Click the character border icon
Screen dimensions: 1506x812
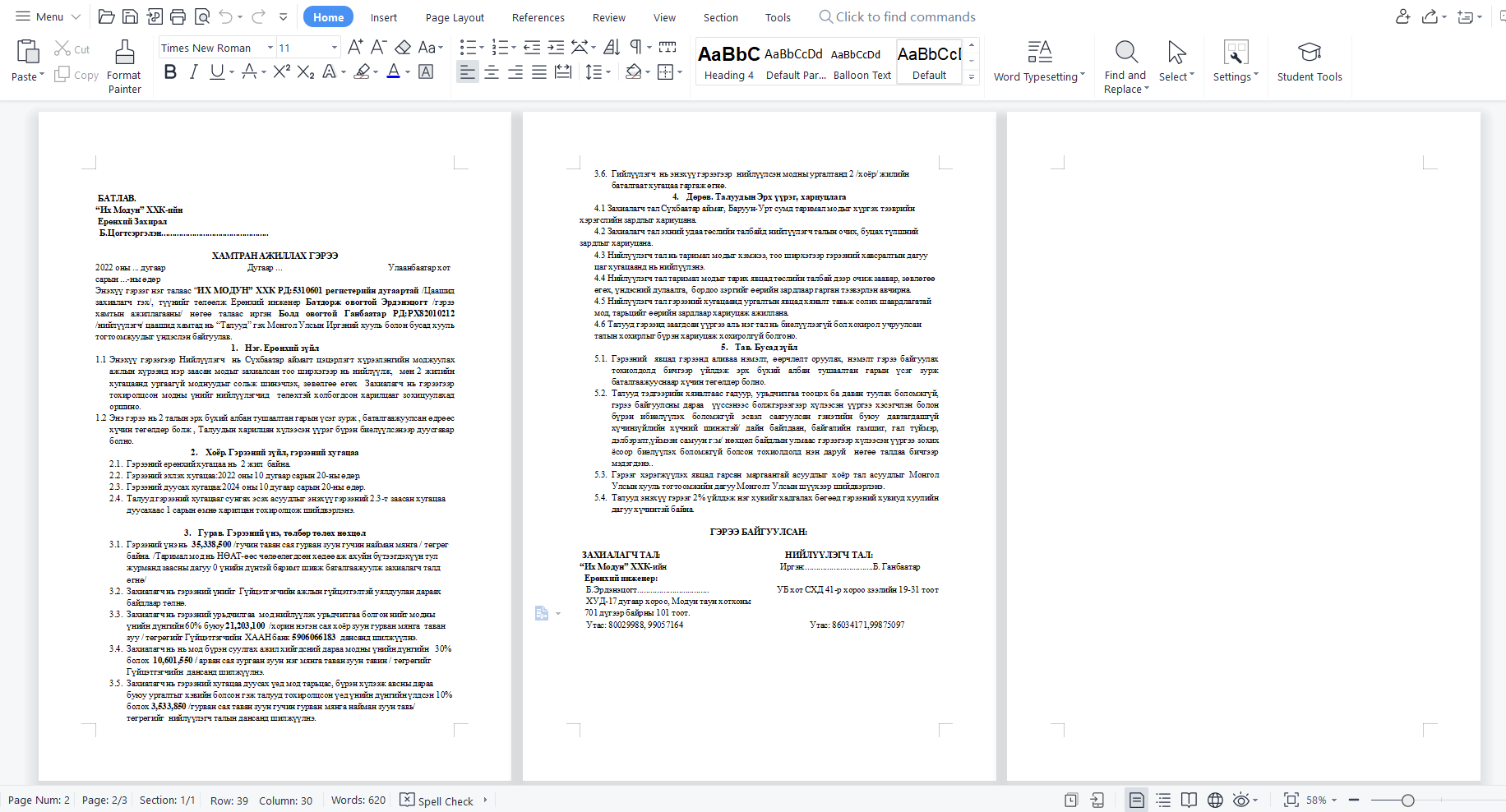click(x=426, y=72)
